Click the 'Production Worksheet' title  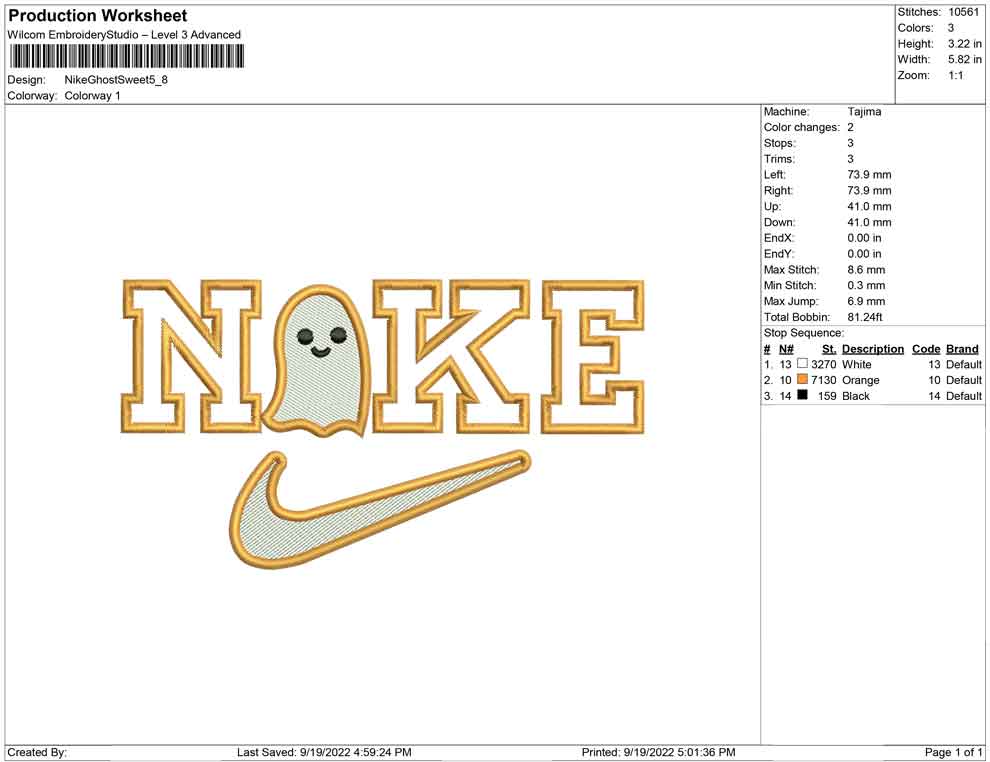[x=98, y=16]
